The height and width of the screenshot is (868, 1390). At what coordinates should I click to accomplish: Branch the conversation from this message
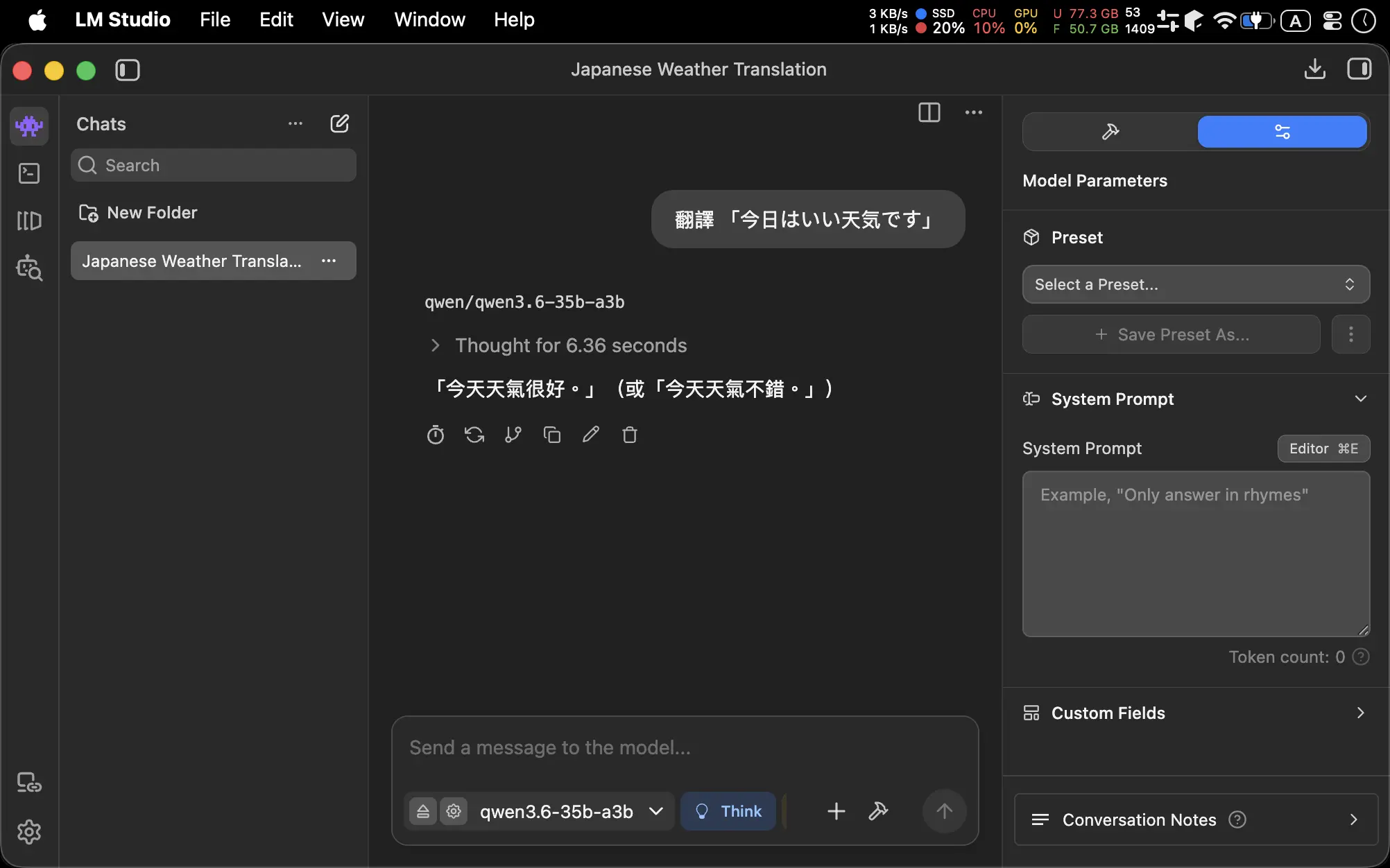pos(513,435)
